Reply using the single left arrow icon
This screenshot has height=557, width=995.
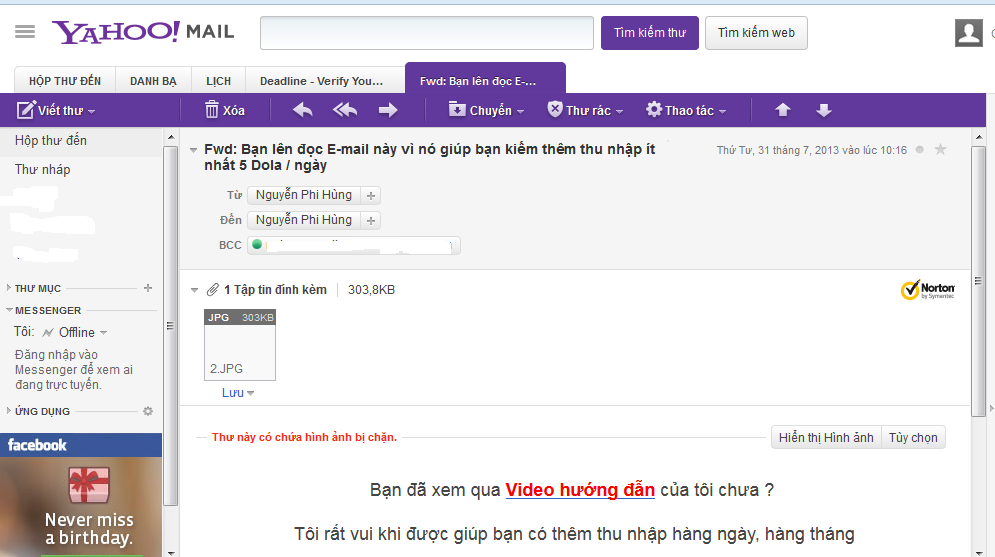303,110
